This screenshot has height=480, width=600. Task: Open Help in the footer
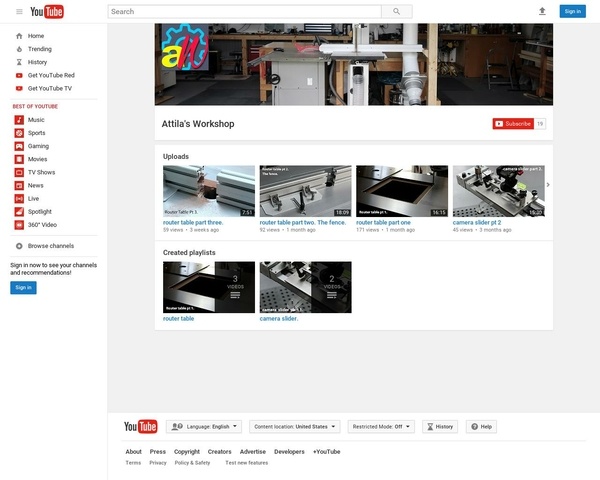pyautogui.click(x=481, y=426)
